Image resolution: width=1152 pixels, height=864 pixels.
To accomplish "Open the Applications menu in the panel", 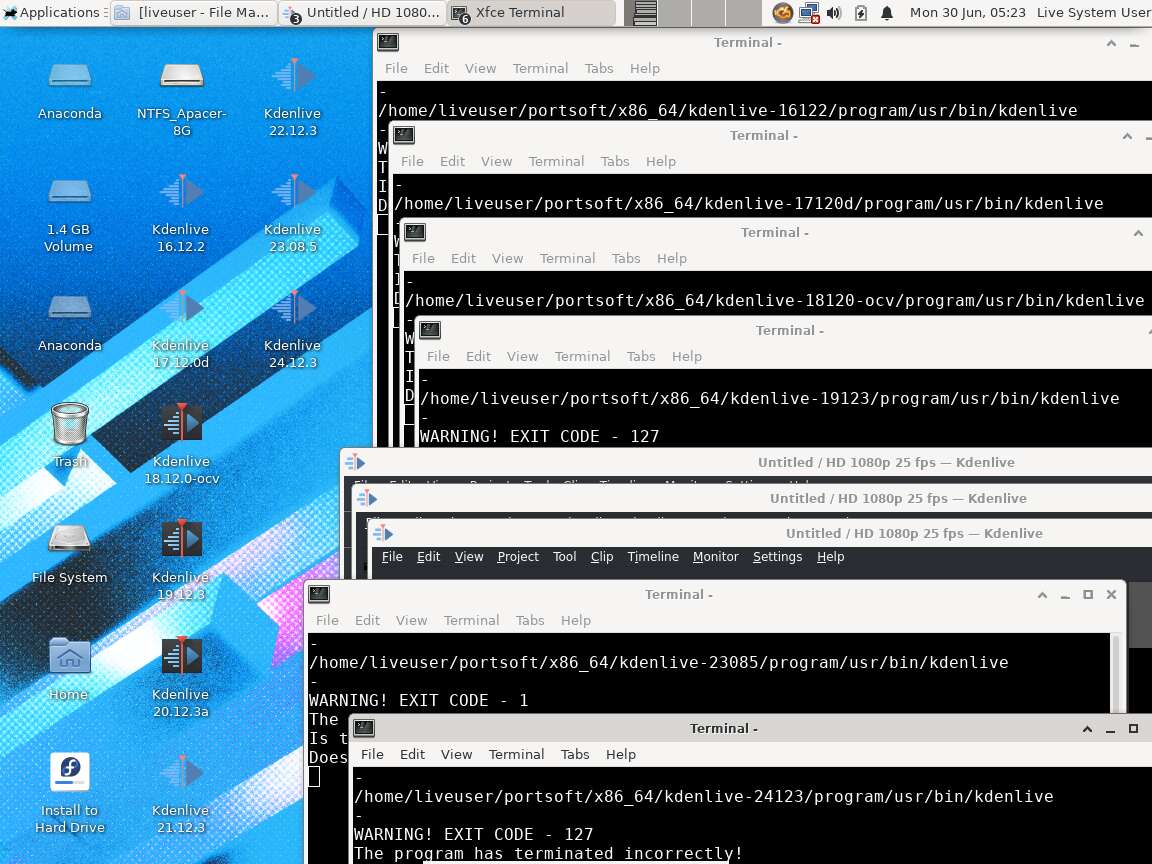I will click(53, 12).
